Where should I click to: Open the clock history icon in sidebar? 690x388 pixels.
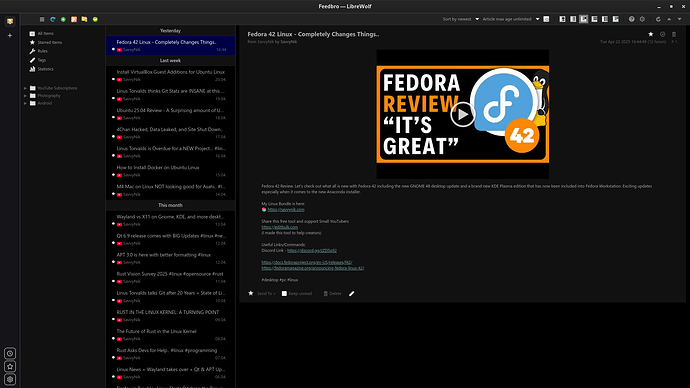tap(10, 353)
